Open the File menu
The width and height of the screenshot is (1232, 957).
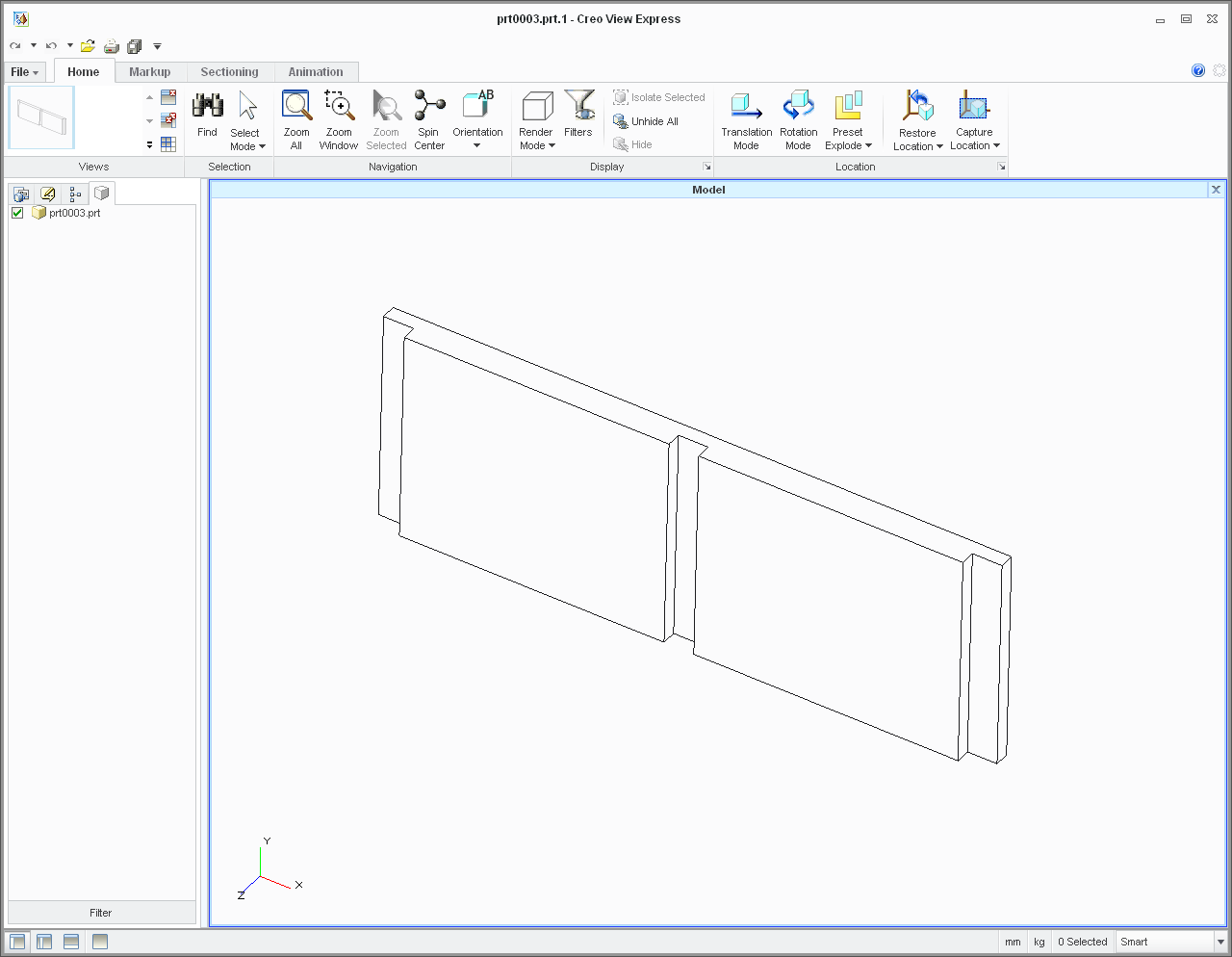click(x=24, y=72)
